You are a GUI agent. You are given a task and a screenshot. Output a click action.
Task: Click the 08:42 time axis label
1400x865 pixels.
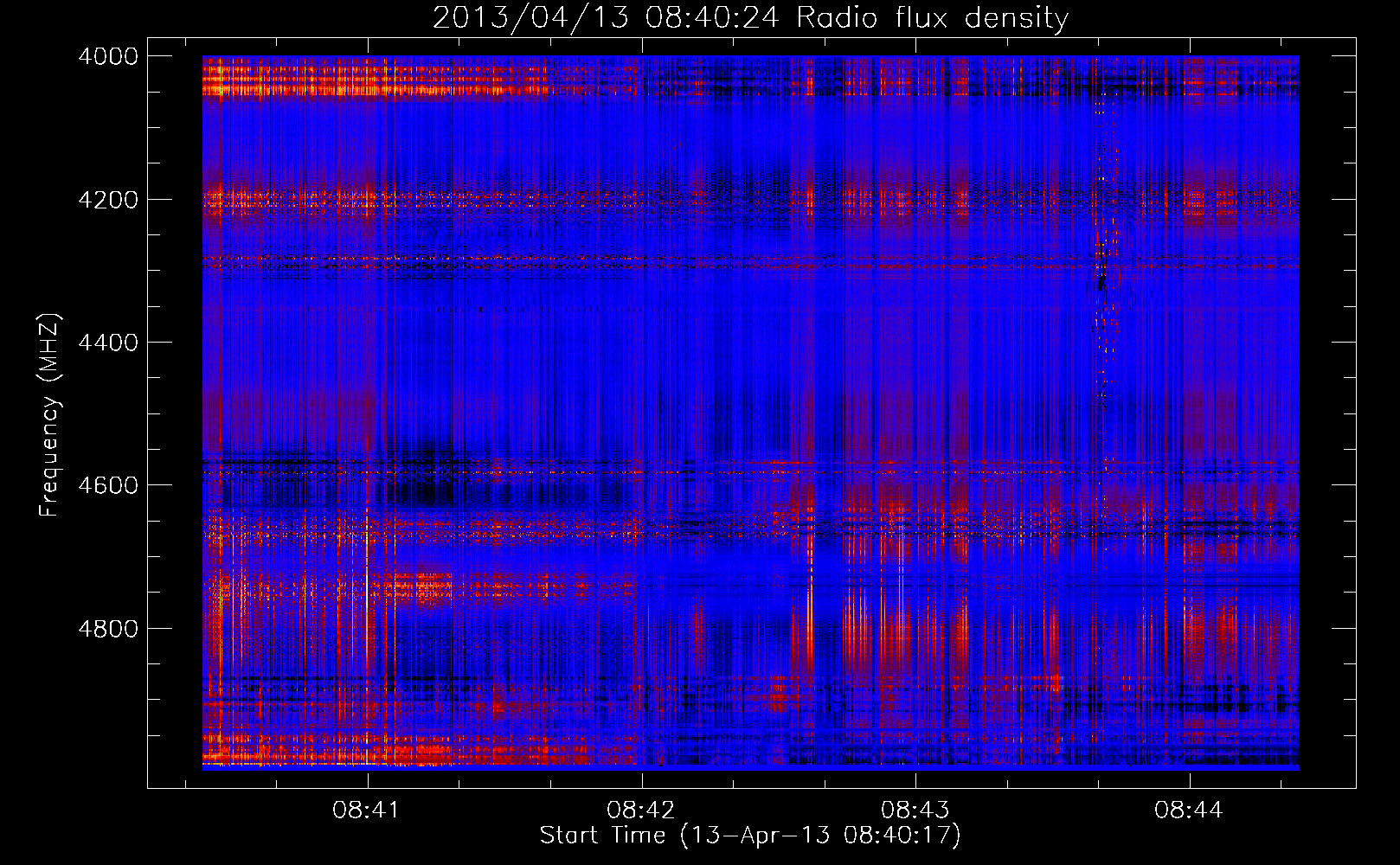[641, 810]
